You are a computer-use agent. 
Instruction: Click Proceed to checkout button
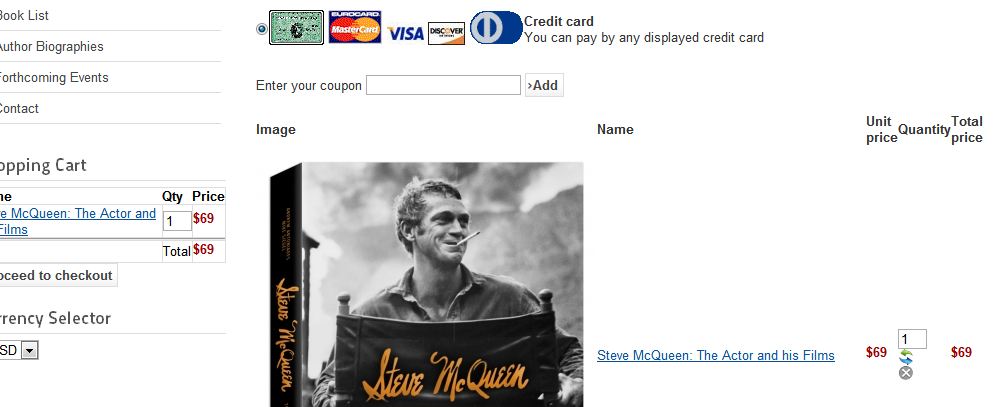[57, 275]
